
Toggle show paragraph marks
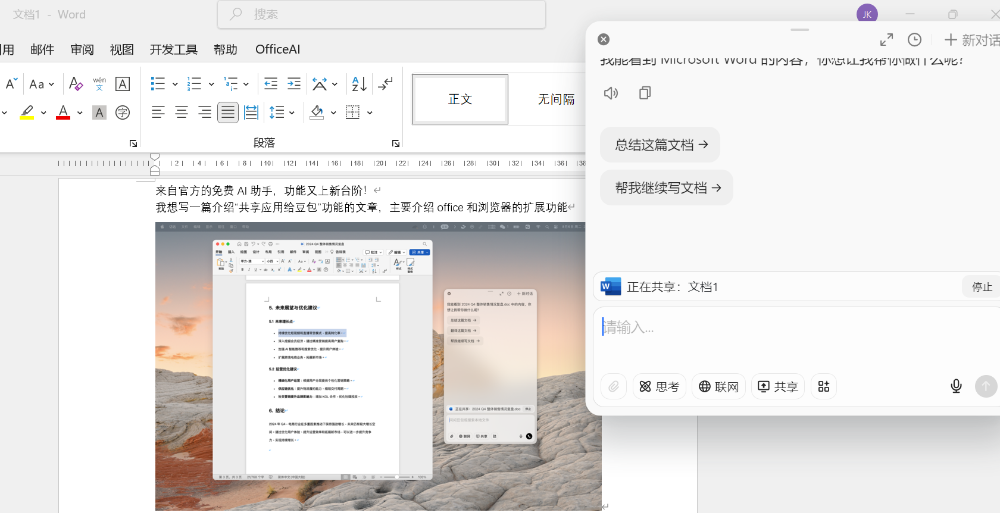click(x=385, y=84)
